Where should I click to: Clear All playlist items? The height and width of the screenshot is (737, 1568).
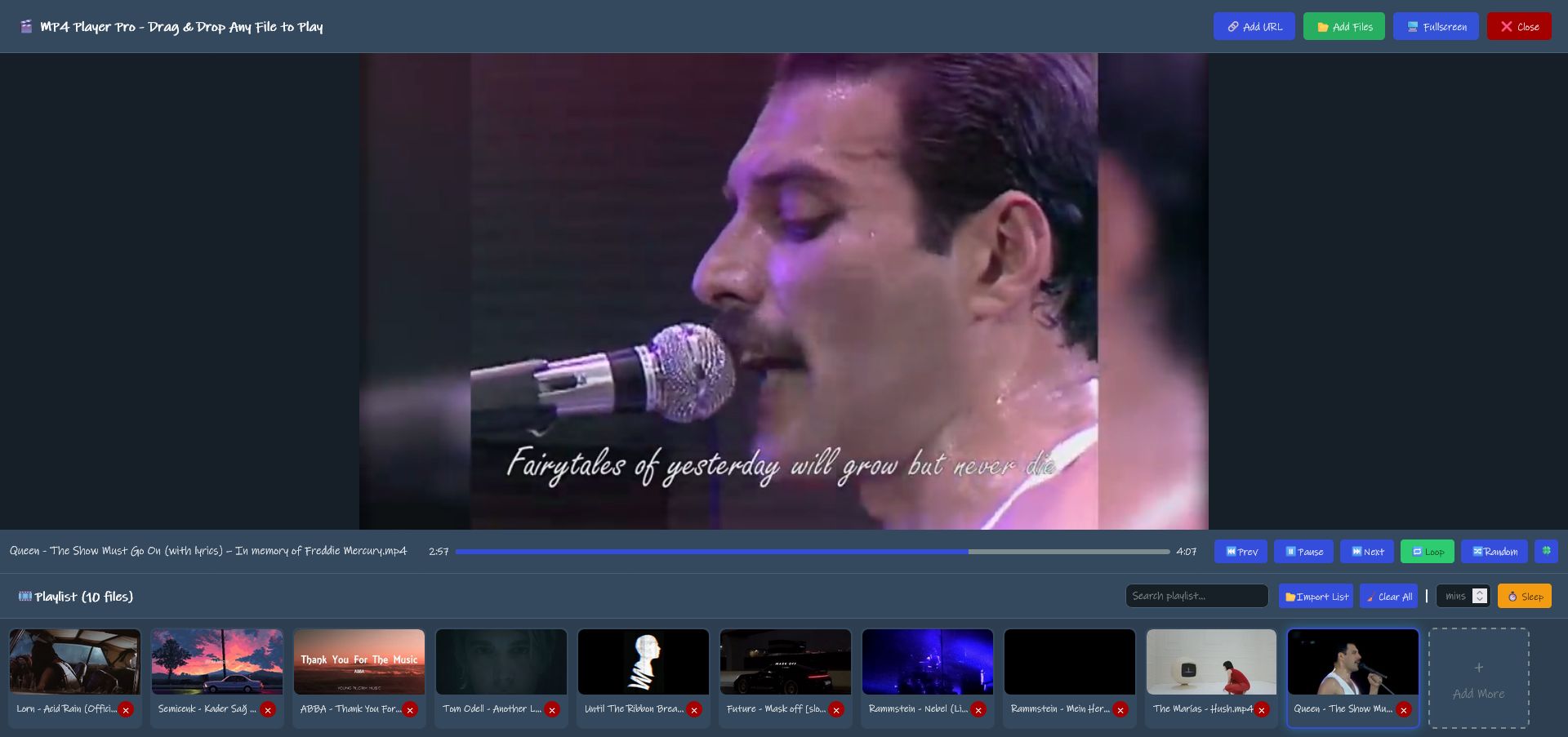tap(1388, 596)
